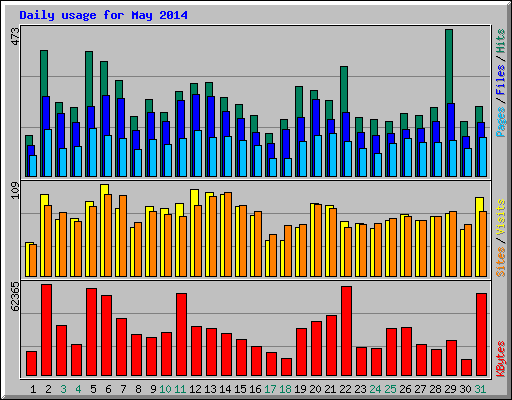The width and height of the screenshot is (512, 400).
Task: Click the 62365 KBytes axis label
Action: pyautogui.click(x=15, y=297)
